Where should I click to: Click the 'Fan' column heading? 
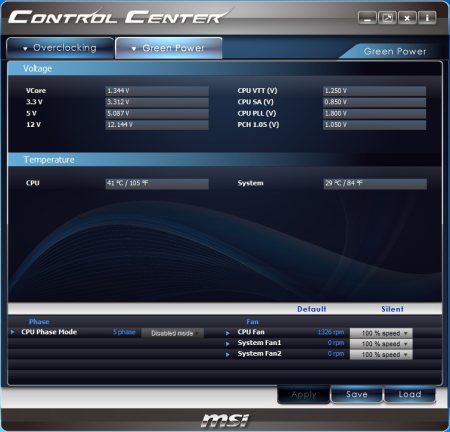point(252,322)
